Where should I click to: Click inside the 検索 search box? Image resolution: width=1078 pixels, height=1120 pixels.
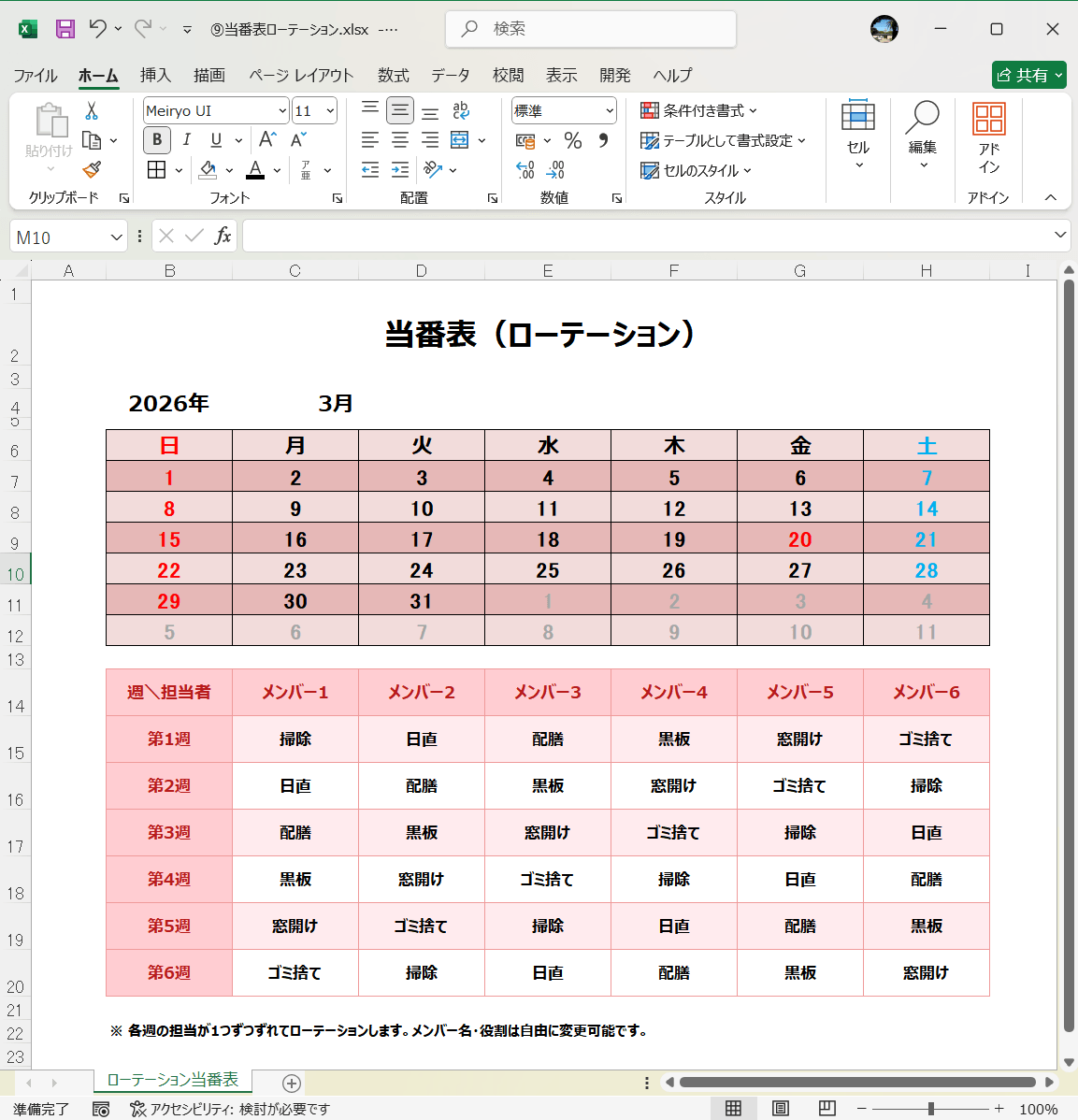pos(590,29)
